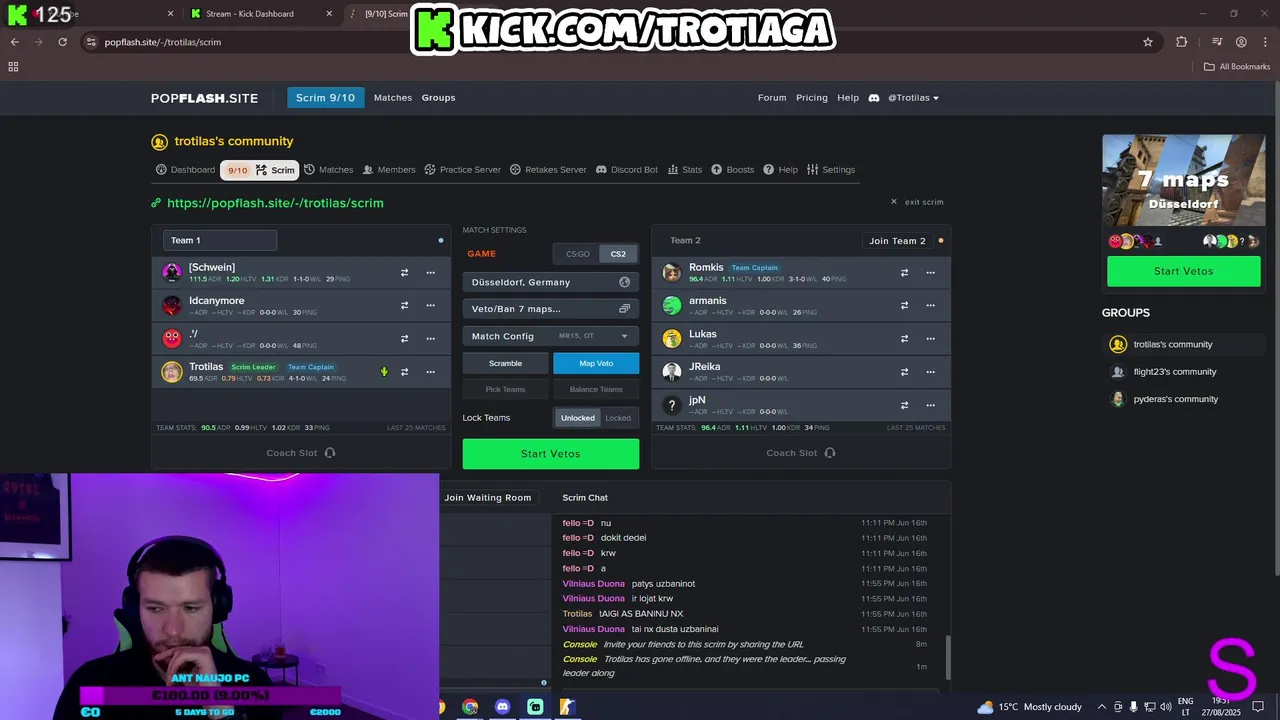Open Lukas's three-dot options menu
This screenshot has height=720, width=1280.
(x=930, y=338)
